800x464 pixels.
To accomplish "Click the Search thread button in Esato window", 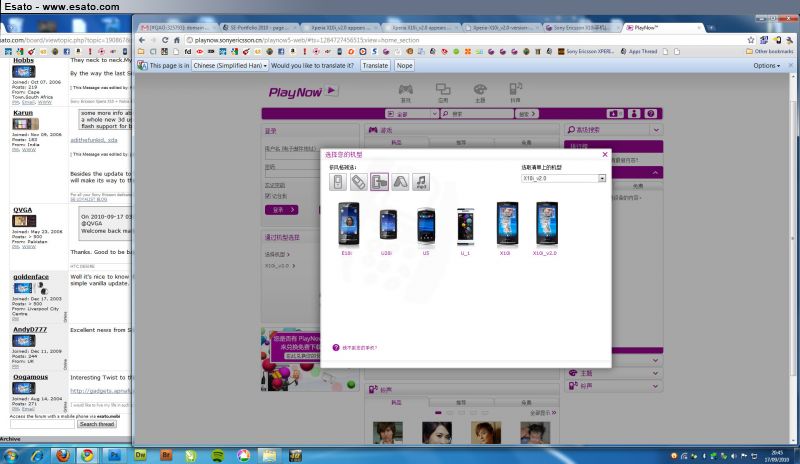I will 97,424.
